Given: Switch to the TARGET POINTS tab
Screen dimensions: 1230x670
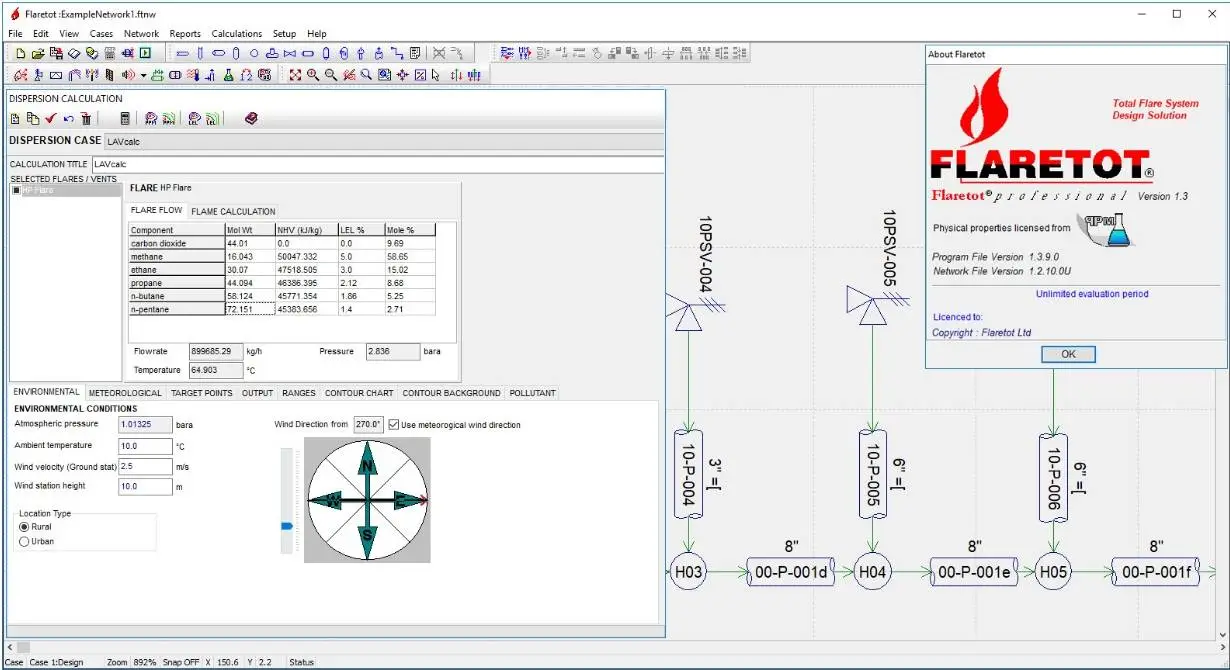Looking at the screenshot, I should 201,393.
